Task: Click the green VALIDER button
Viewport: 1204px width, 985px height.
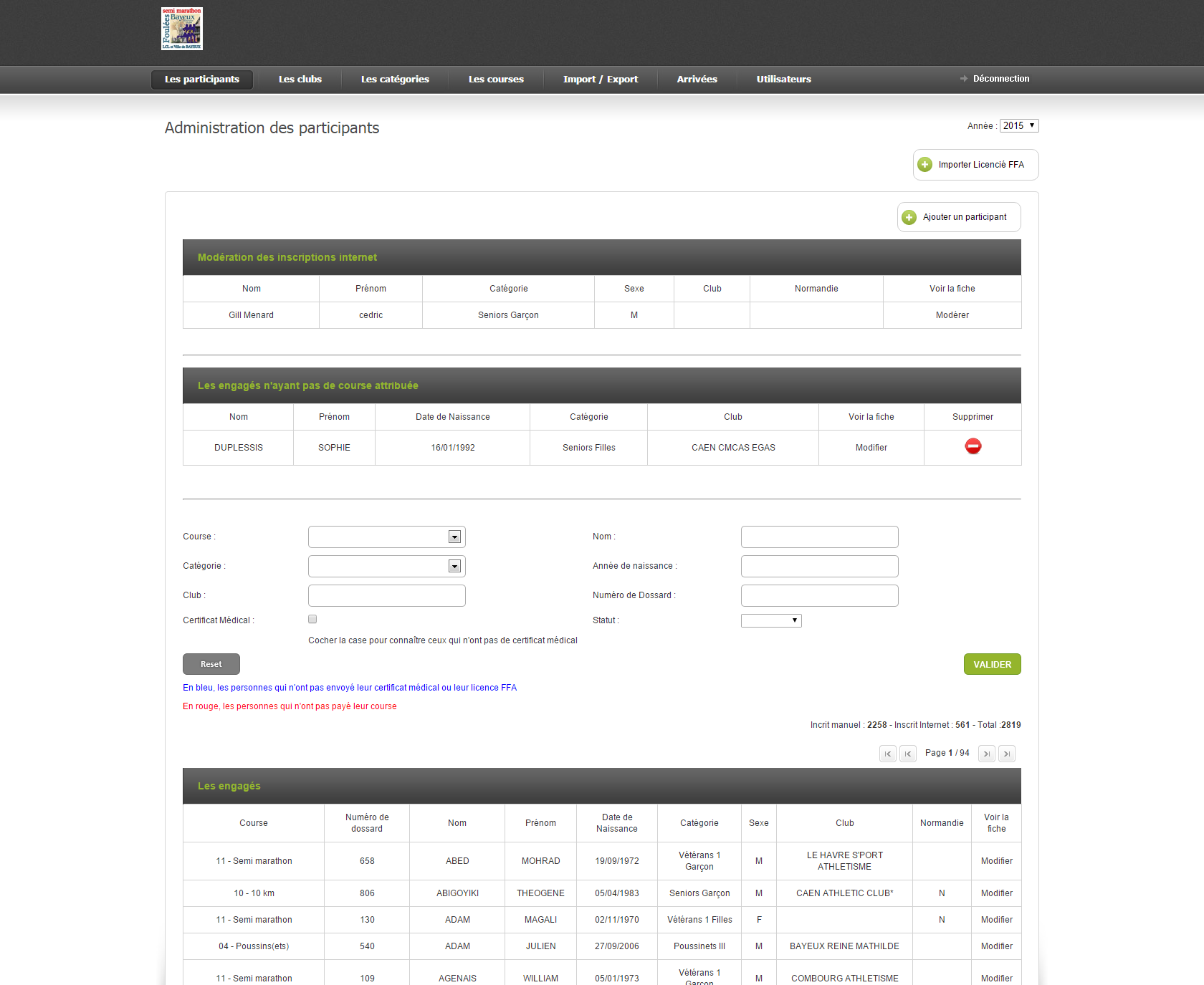Action: (x=993, y=664)
